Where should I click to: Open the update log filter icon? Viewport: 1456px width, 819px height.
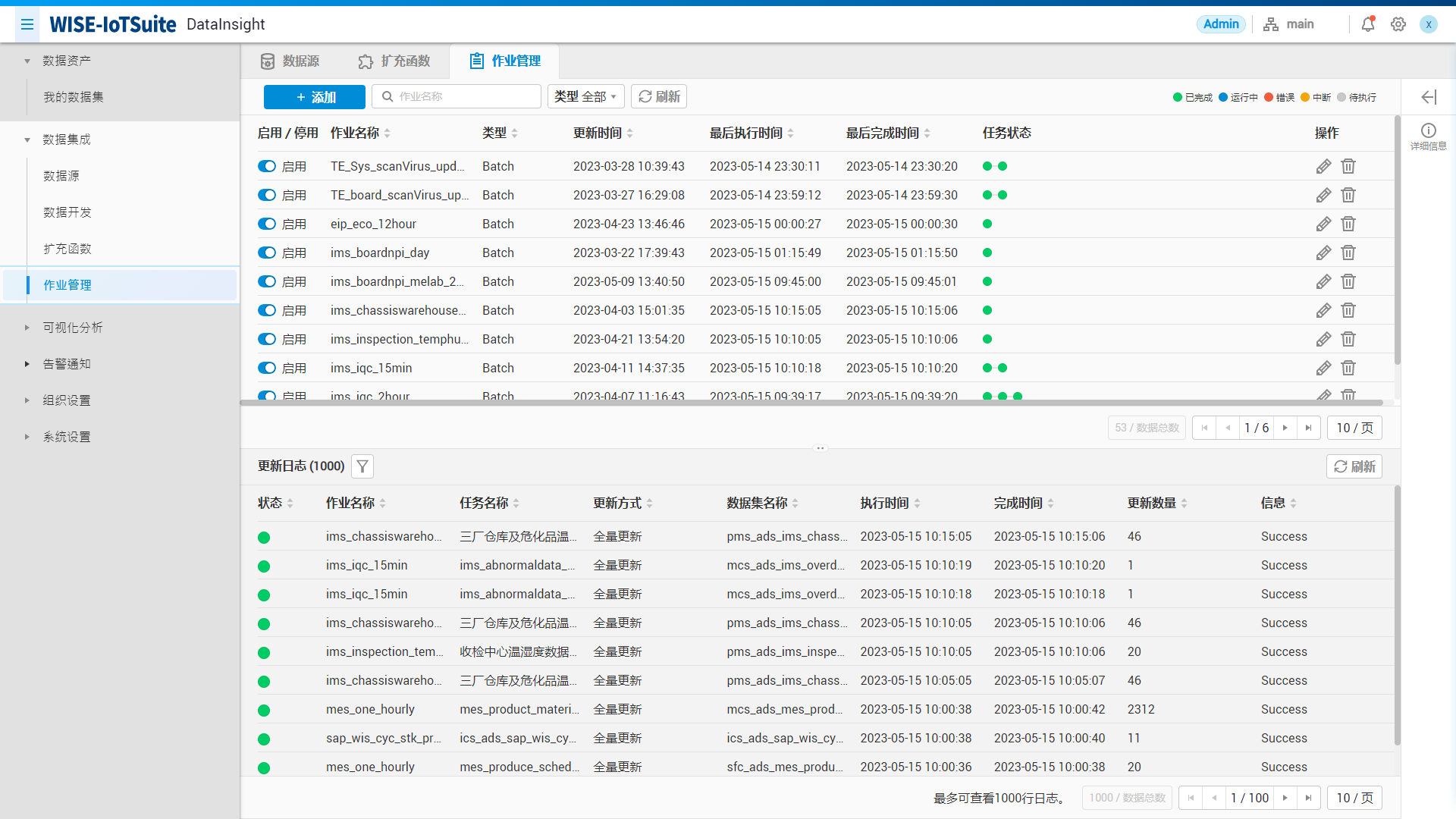click(x=362, y=466)
